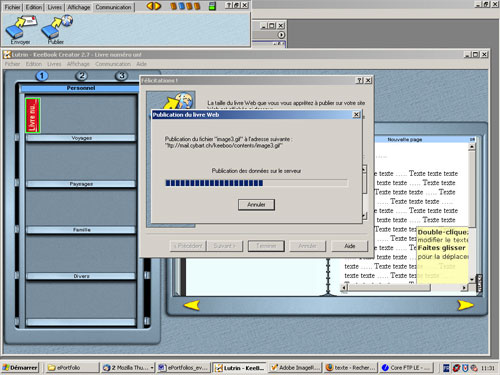The height and width of the screenshot is (375, 500).
Task: Select the red Livre nu book thumbnail
Action: pos(33,115)
